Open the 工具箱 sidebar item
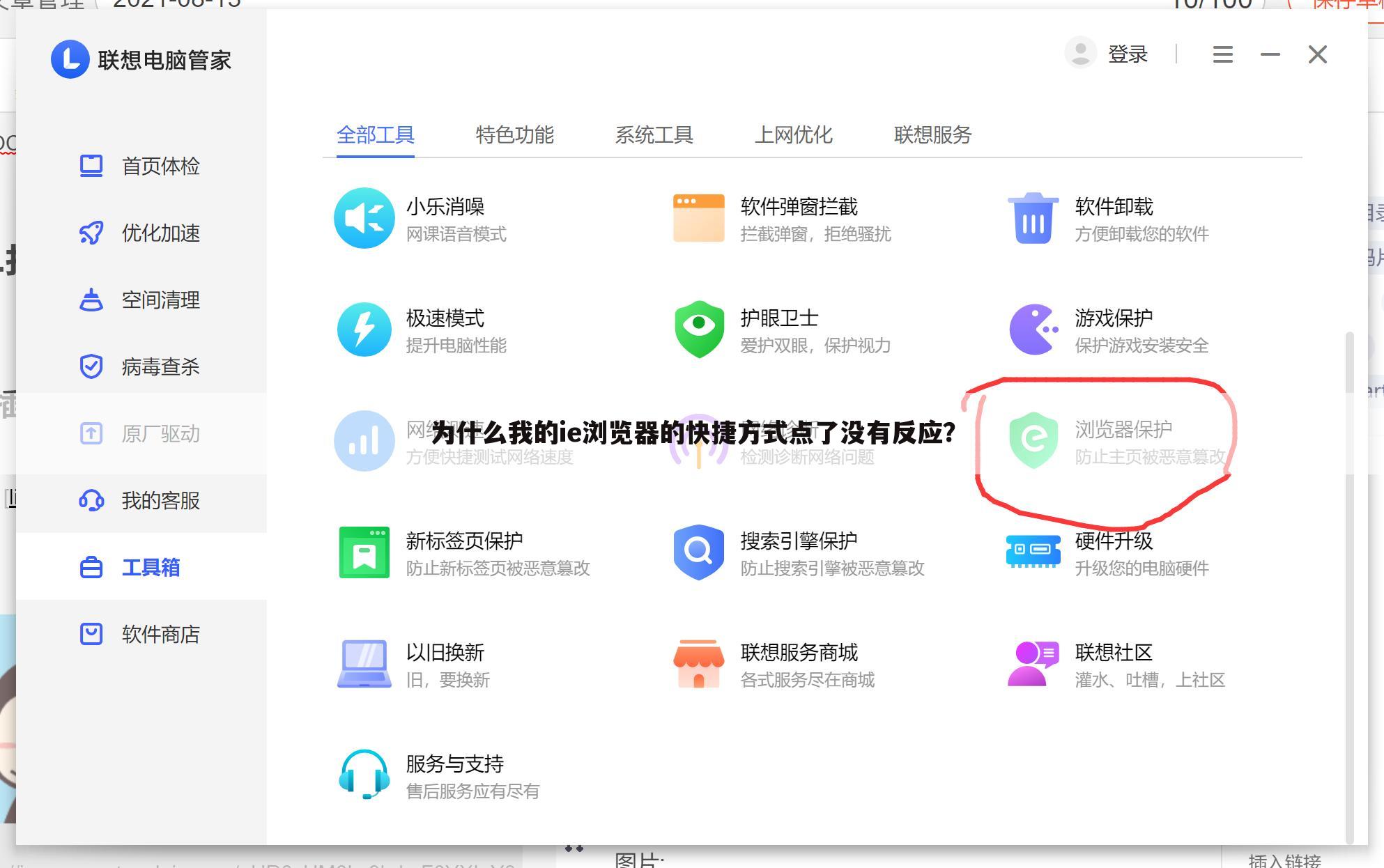Image resolution: width=1384 pixels, height=868 pixels. coord(141,567)
